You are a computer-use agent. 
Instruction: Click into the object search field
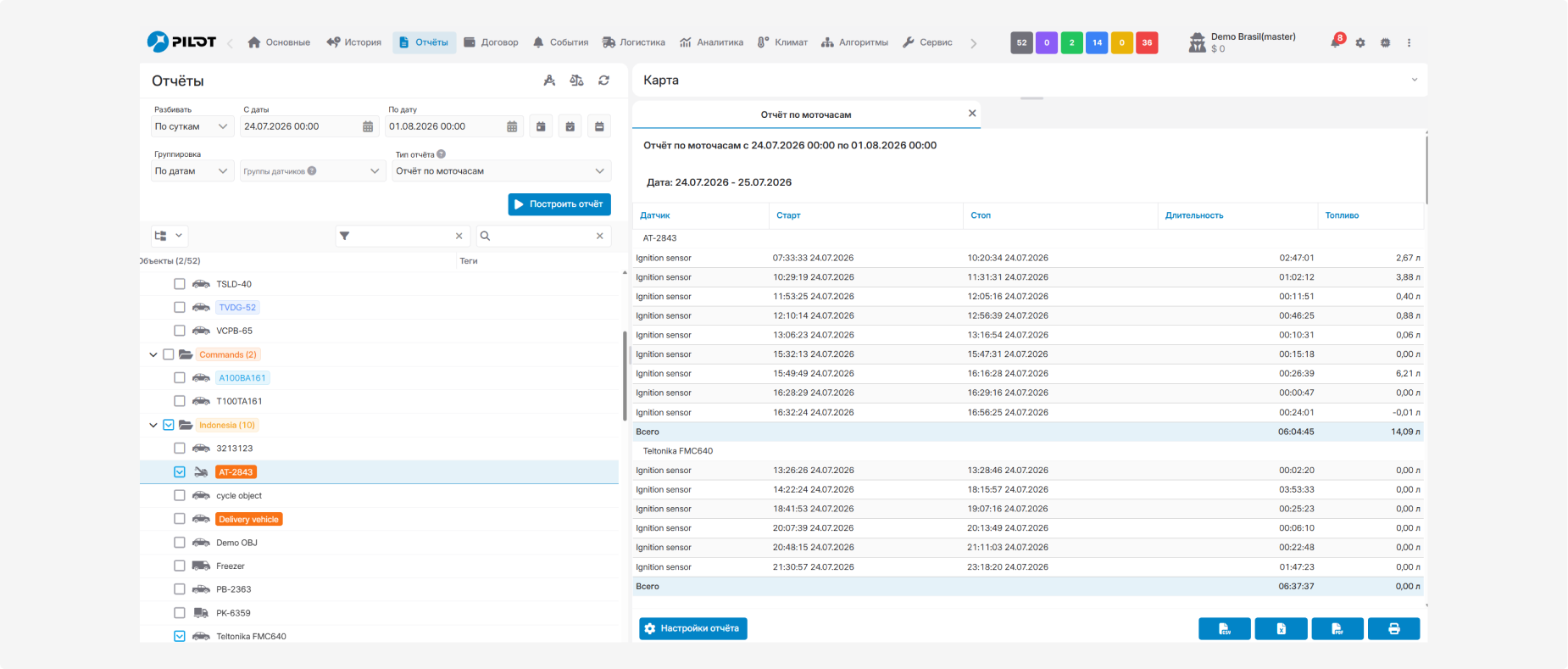click(x=542, y=236)
